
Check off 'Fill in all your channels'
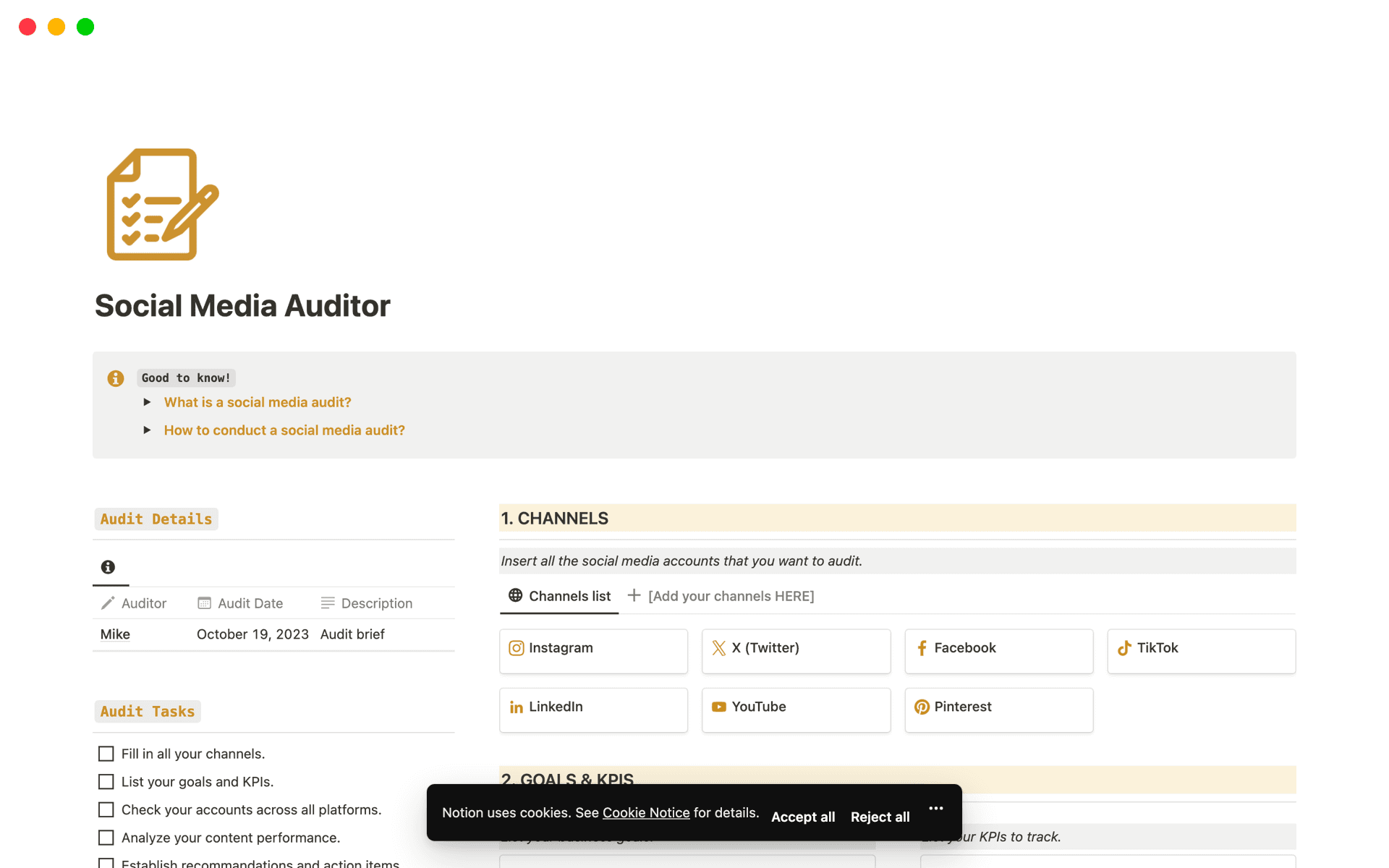pyautogui.click(x=106, y=753)
